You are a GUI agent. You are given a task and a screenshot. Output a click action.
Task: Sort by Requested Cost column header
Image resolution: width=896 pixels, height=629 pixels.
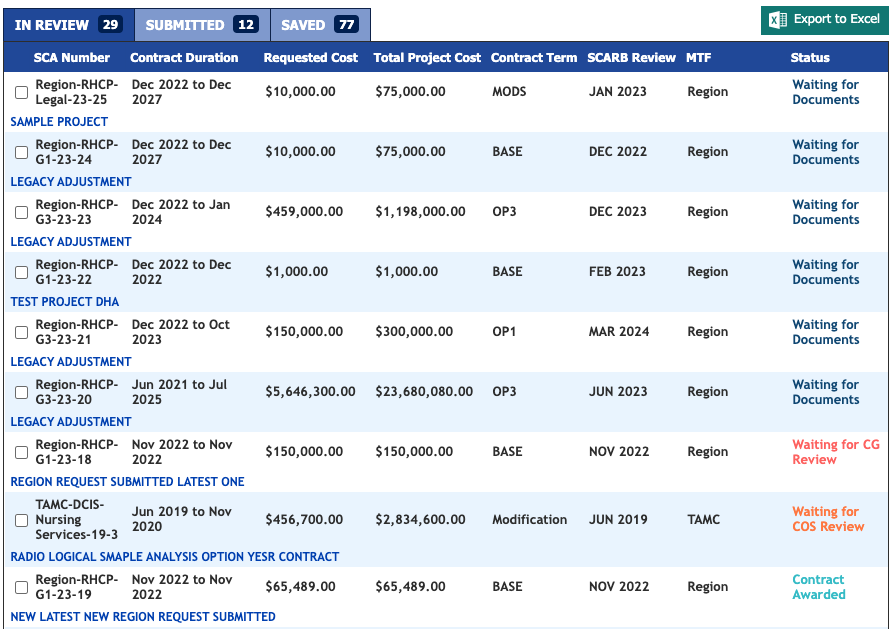click(x=310, y=58)
